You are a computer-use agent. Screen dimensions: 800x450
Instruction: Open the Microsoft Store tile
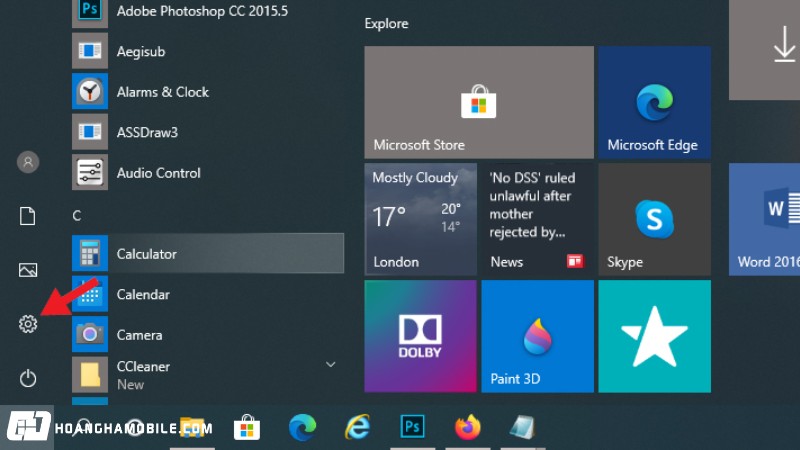pos(478,103)
